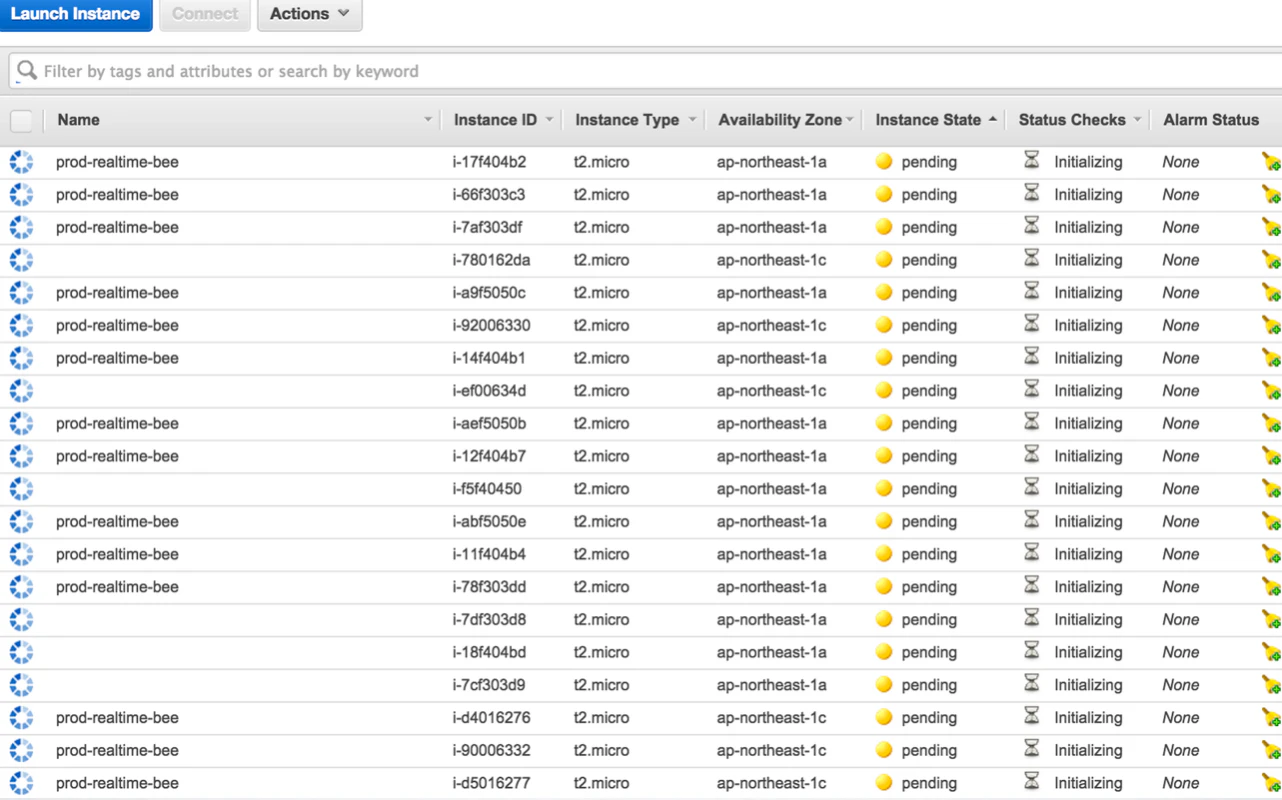The height and width of the screenshot is (800, 1282).
Task: Click the yellow pending indicator for i-7cf303d9
Action: 884,684
